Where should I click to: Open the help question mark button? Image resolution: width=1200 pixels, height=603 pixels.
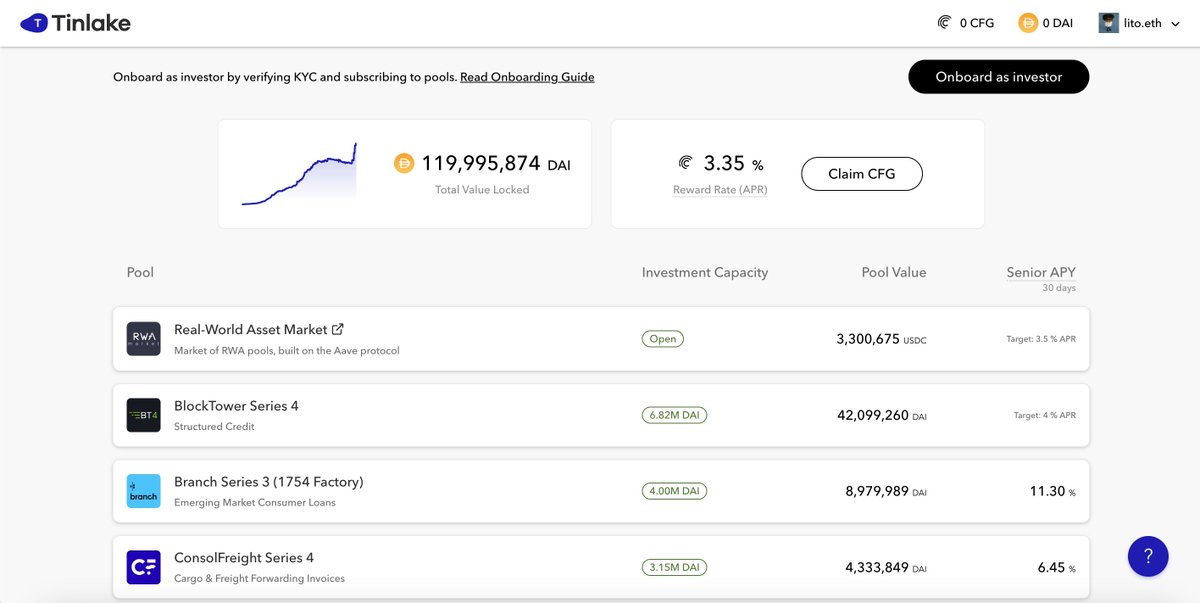[1148, 556]
